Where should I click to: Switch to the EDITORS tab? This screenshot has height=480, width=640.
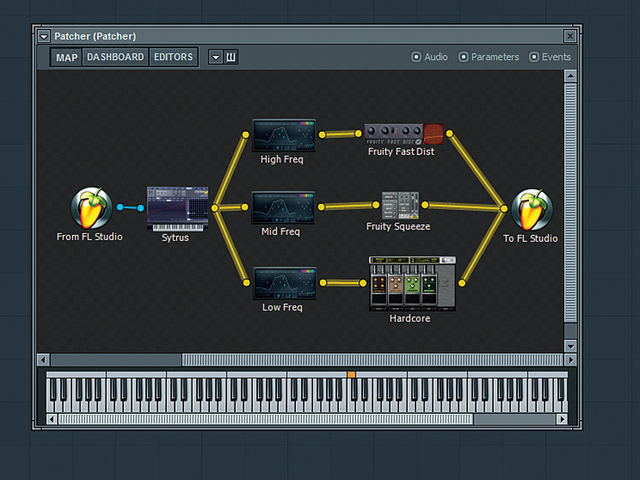click(173, 57)
